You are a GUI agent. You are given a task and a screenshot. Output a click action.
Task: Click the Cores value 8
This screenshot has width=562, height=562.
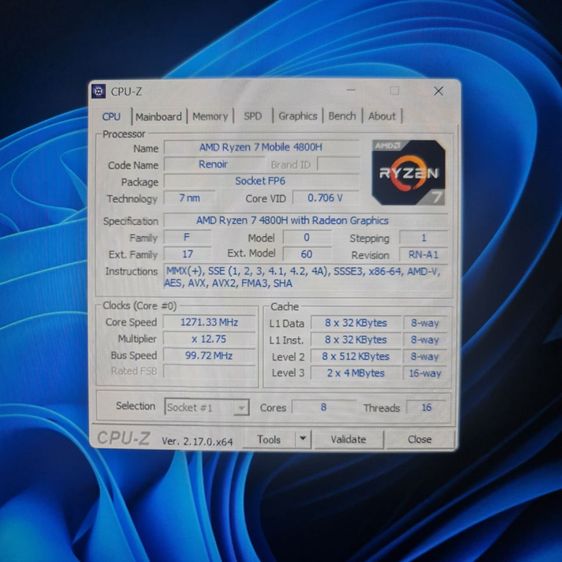click(324, 407)
